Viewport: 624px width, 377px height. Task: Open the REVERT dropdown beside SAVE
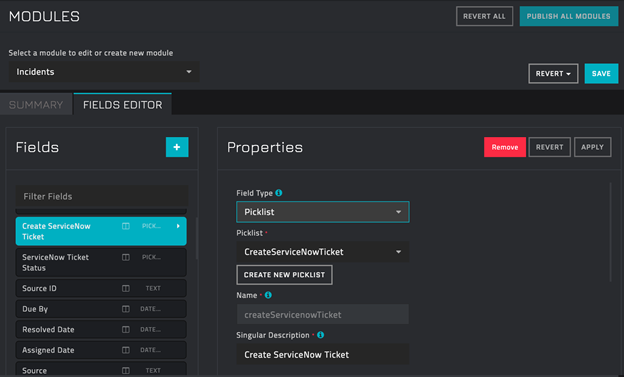553,74
